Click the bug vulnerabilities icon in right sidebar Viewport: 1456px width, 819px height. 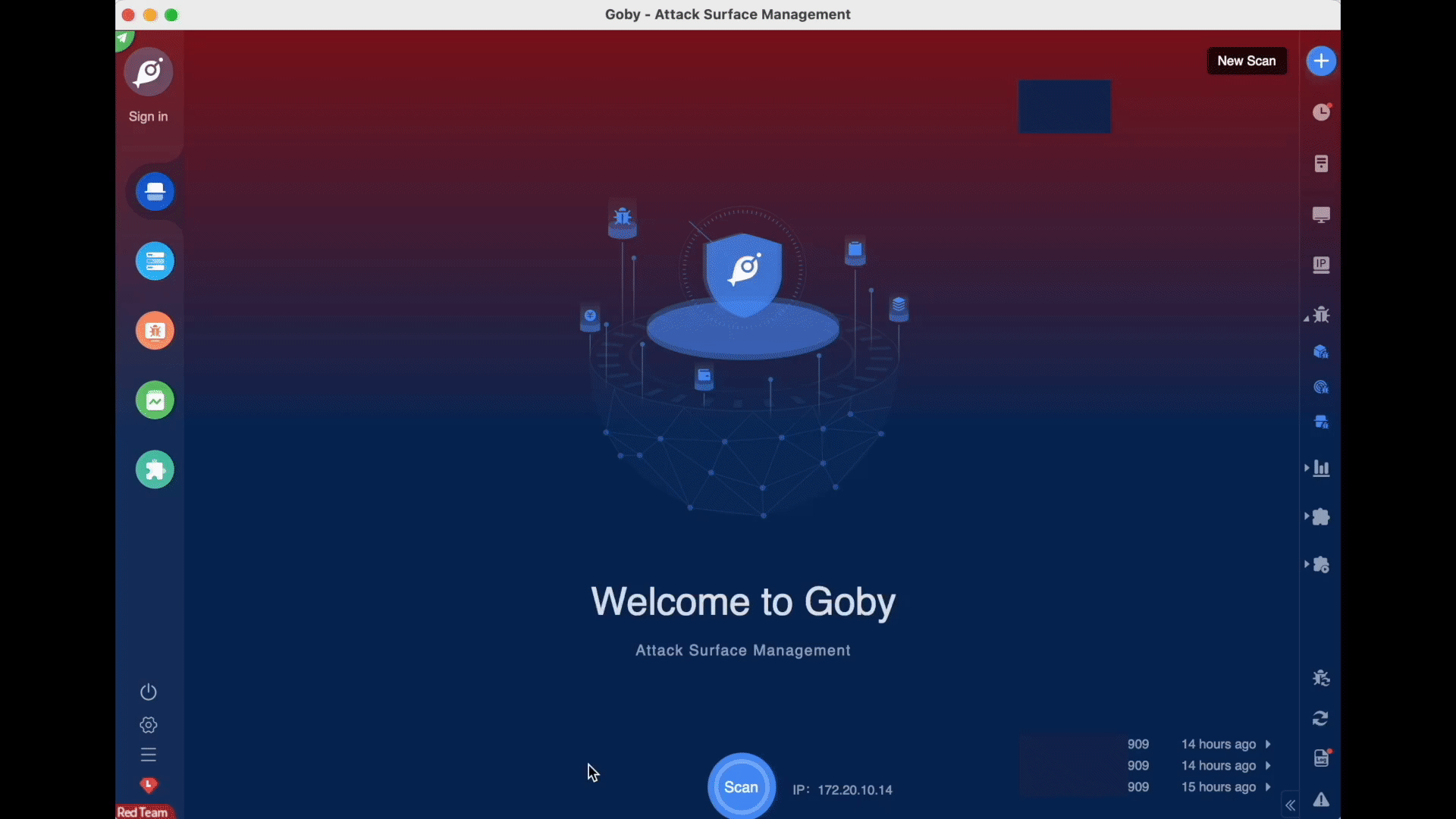click(x=1322, y=315)
